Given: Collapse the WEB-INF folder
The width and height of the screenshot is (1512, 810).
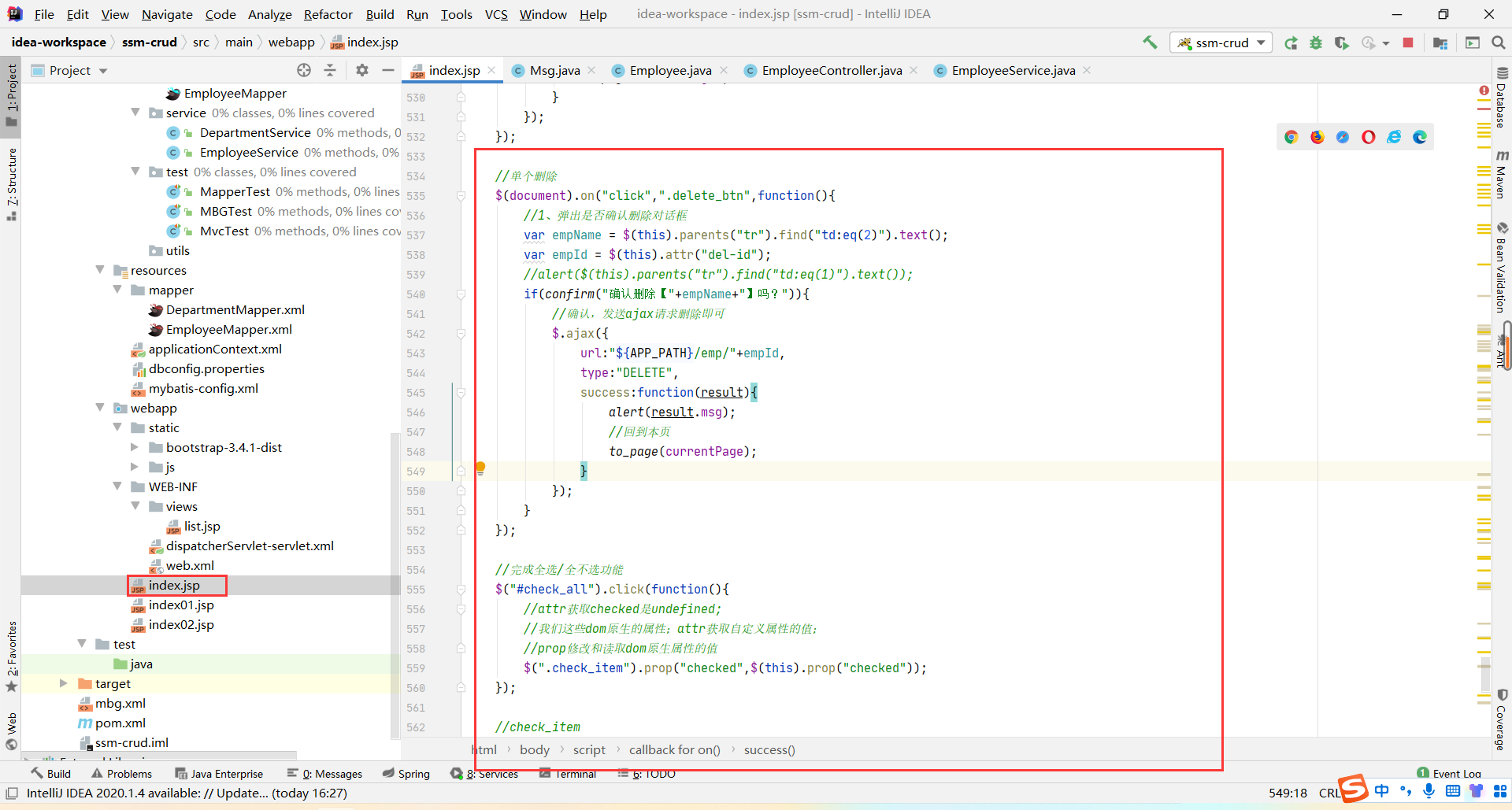Looking at the screenshot, I should [x=117, y=486].
